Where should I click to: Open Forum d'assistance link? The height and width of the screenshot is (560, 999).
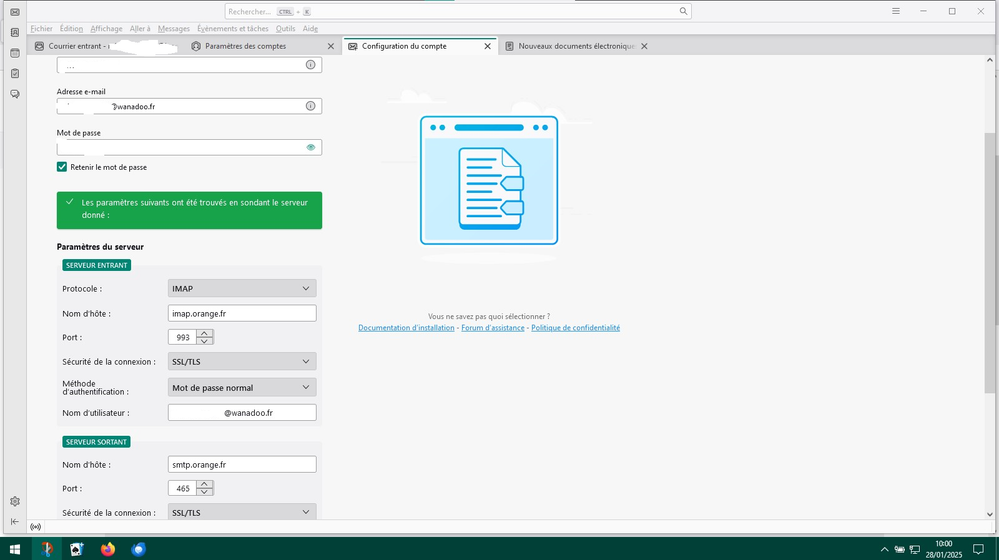coord(492,327)
